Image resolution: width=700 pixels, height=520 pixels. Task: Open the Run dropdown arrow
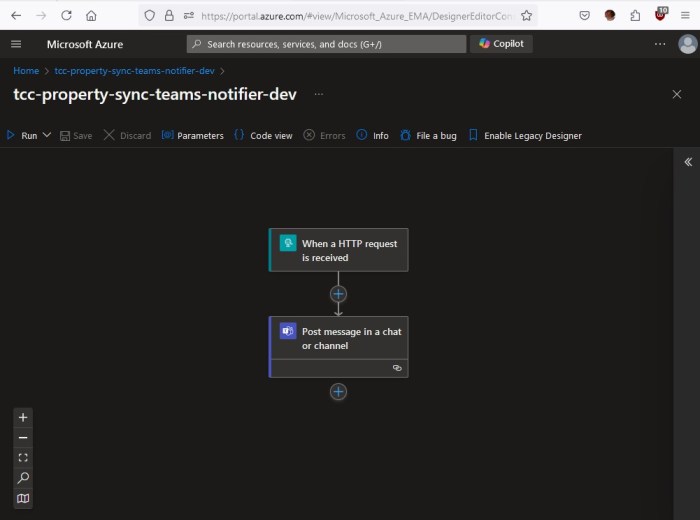click(x=47, y=135)
